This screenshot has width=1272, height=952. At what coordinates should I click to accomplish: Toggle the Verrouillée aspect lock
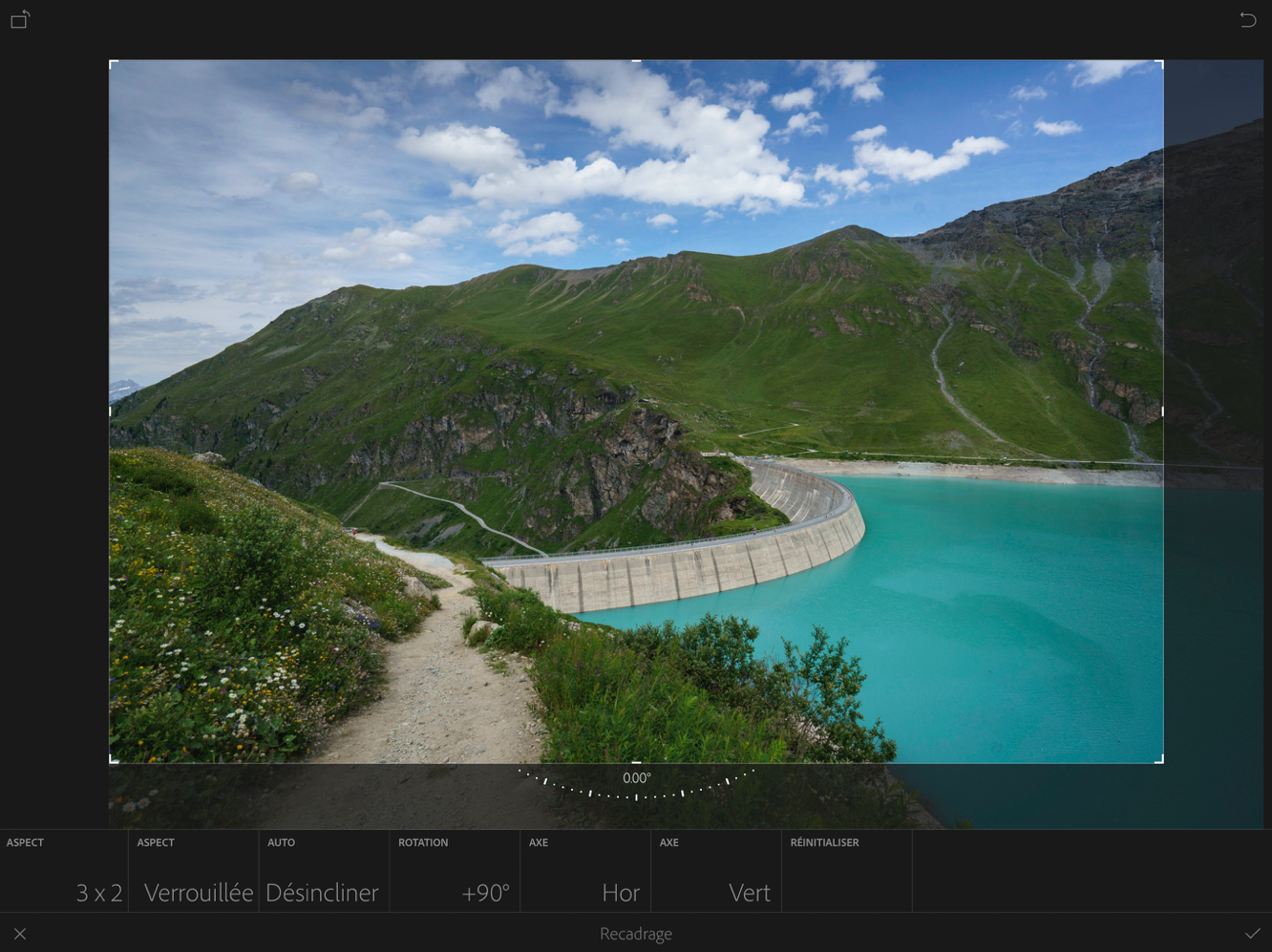pos(194,871)
